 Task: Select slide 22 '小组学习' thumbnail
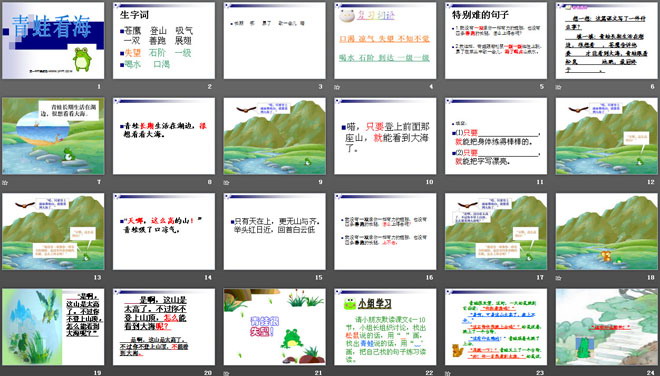[x=385, y=327]
